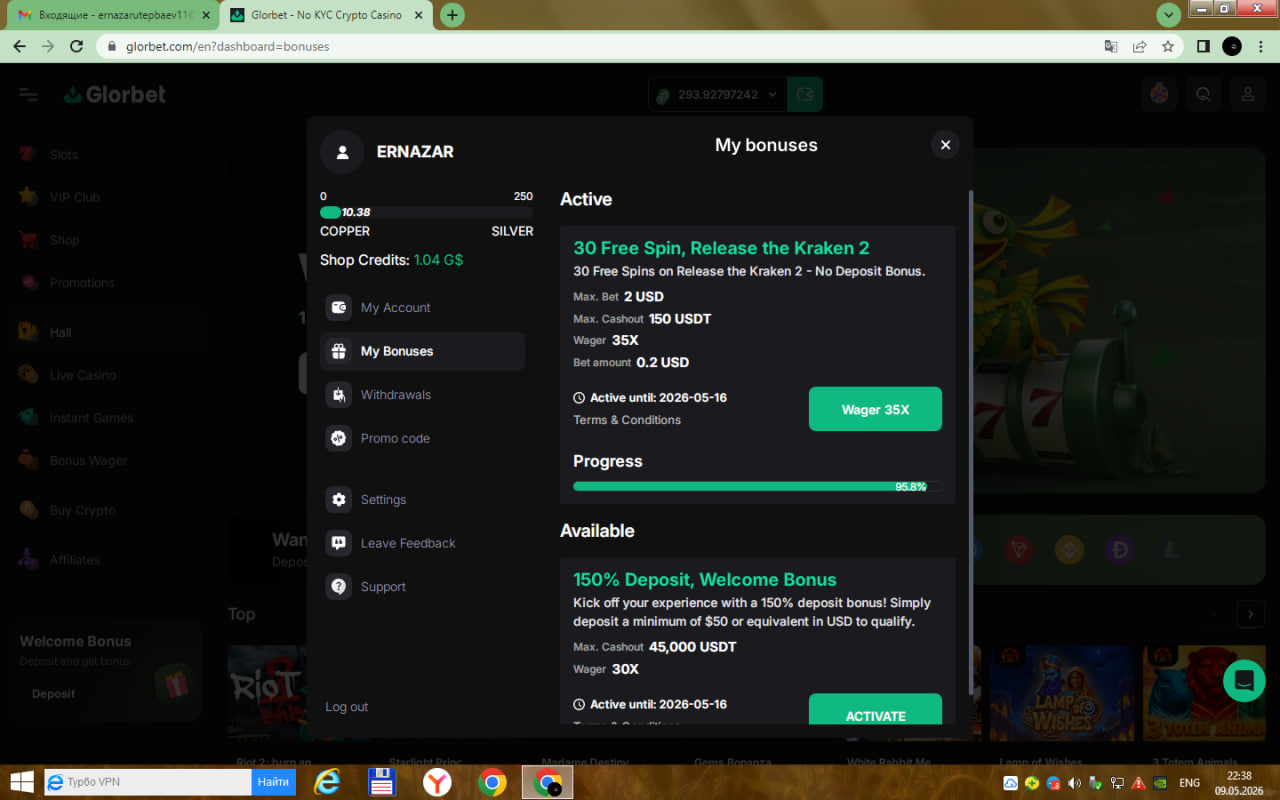Open the live chat widget bubble

1244,681
